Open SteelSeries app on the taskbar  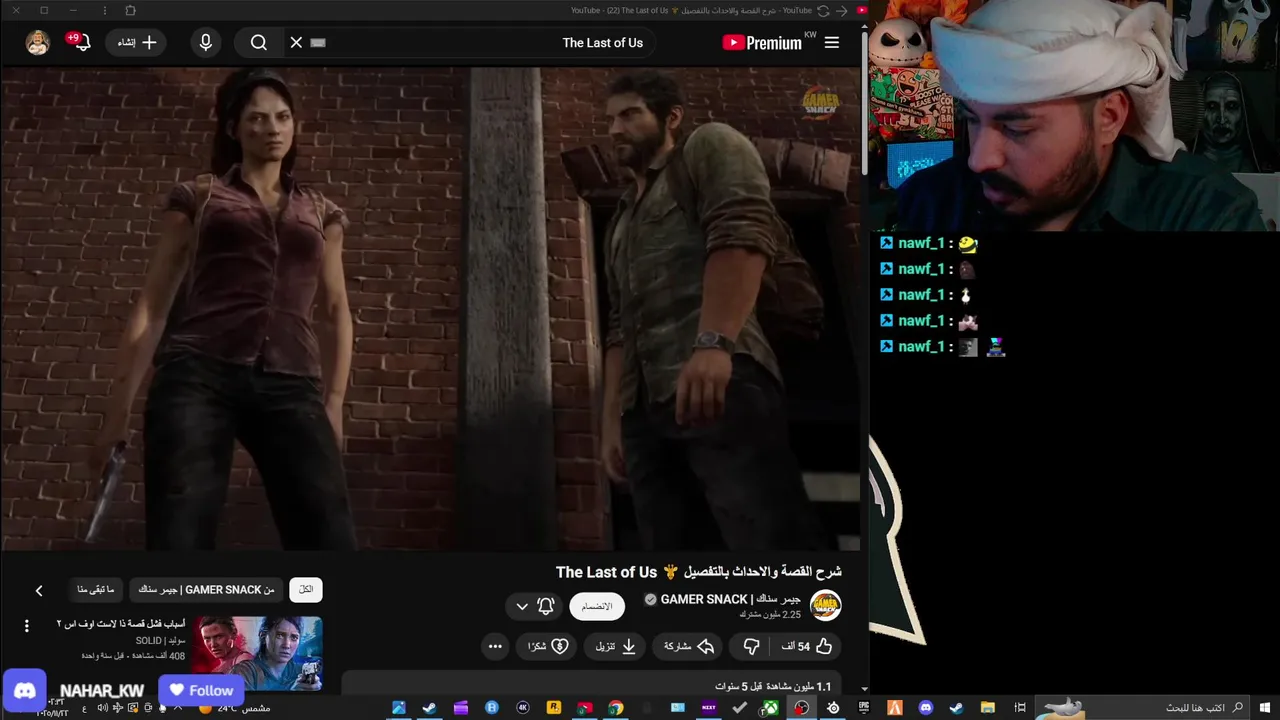(x=833, y=708)
